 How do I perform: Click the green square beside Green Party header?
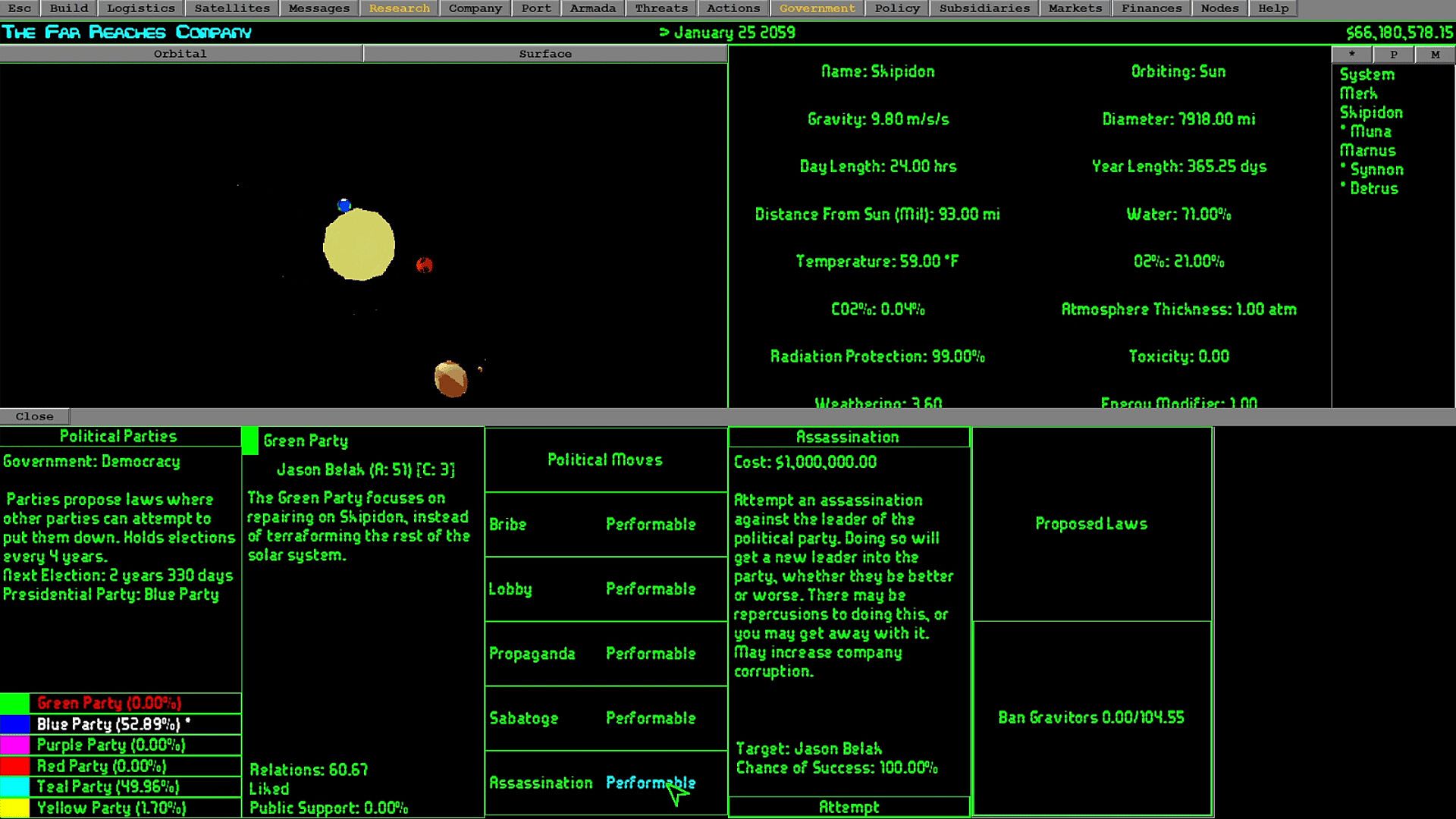249,441
